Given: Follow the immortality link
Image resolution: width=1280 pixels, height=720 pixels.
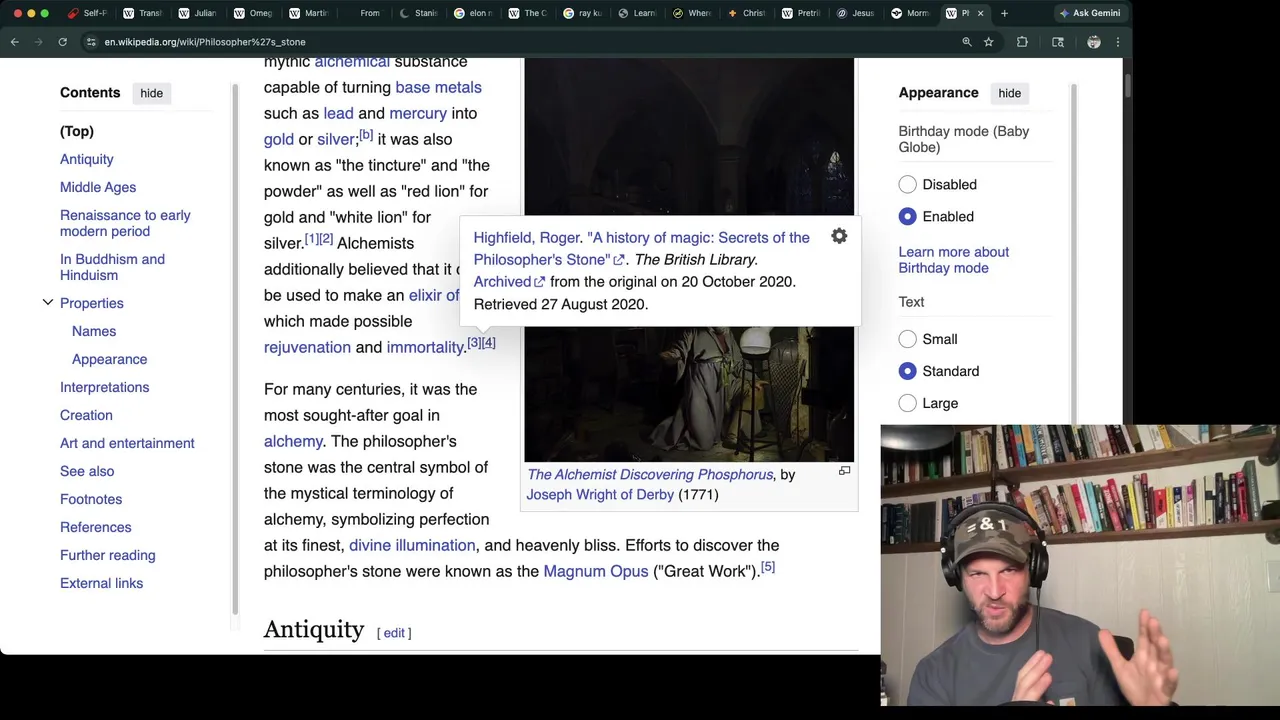Looking at the screenshot, I should coord(425,347).
